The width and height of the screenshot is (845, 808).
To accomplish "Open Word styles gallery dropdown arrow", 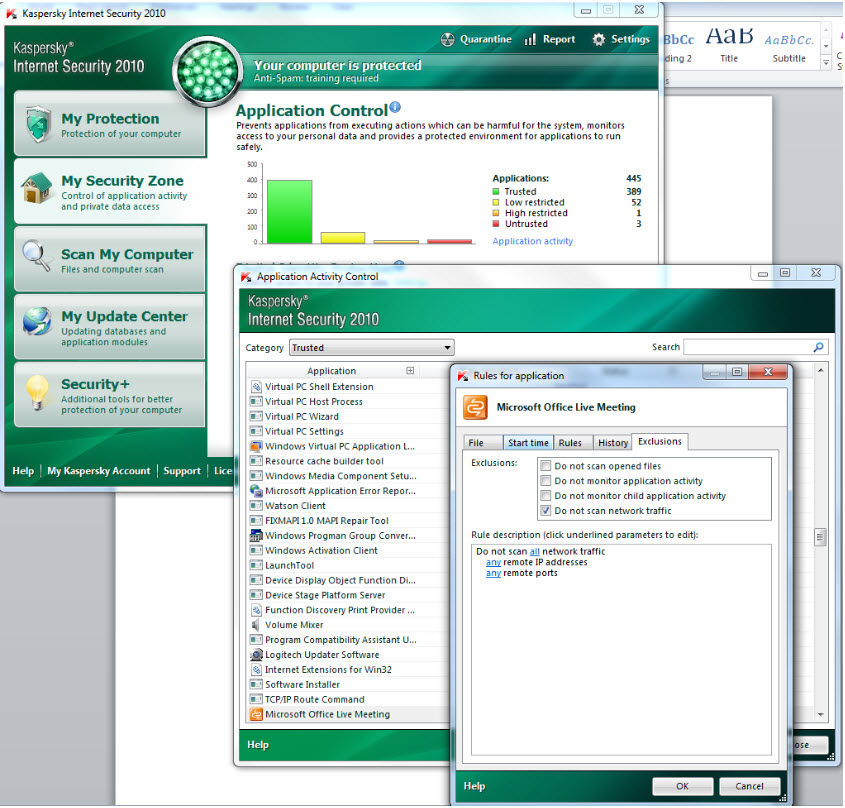I will (826, 62).
